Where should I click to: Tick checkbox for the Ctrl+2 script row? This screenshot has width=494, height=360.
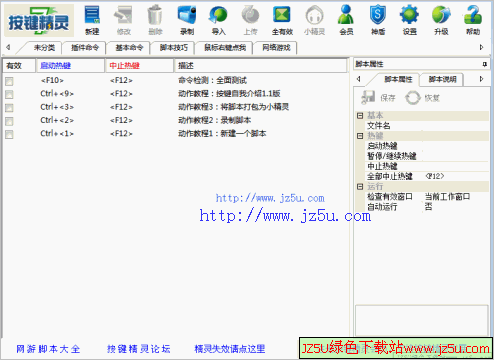click(x=9, y=121)
